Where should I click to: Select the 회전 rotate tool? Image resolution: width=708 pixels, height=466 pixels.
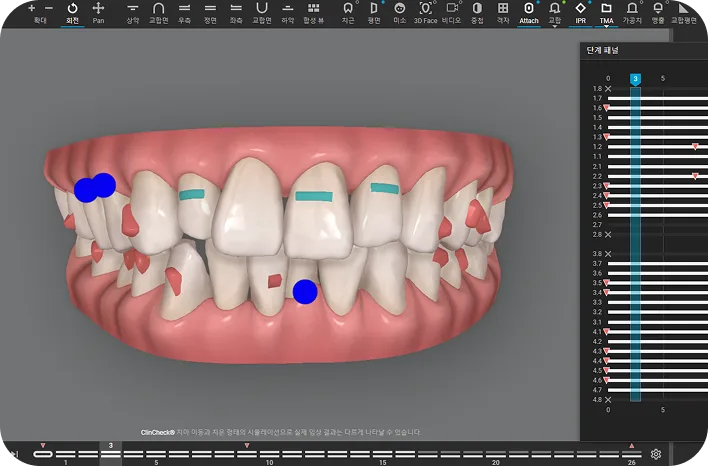[x=72, y=13]
